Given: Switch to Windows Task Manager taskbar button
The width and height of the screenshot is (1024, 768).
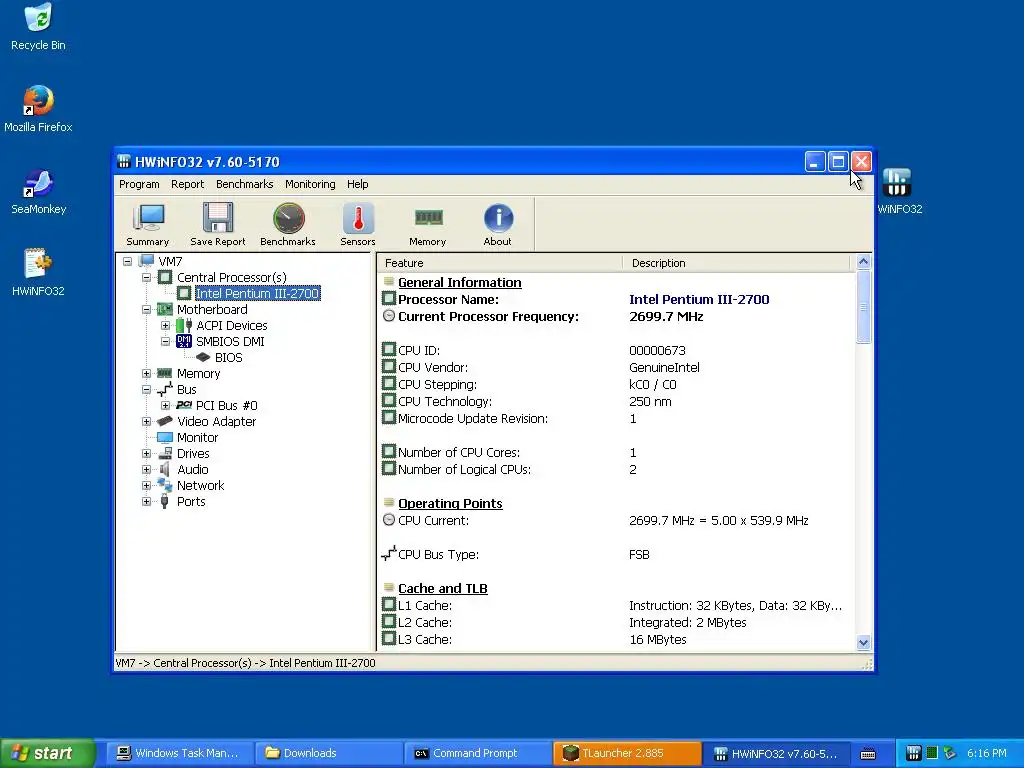Looking at the screenshot, I should point(178,753).
